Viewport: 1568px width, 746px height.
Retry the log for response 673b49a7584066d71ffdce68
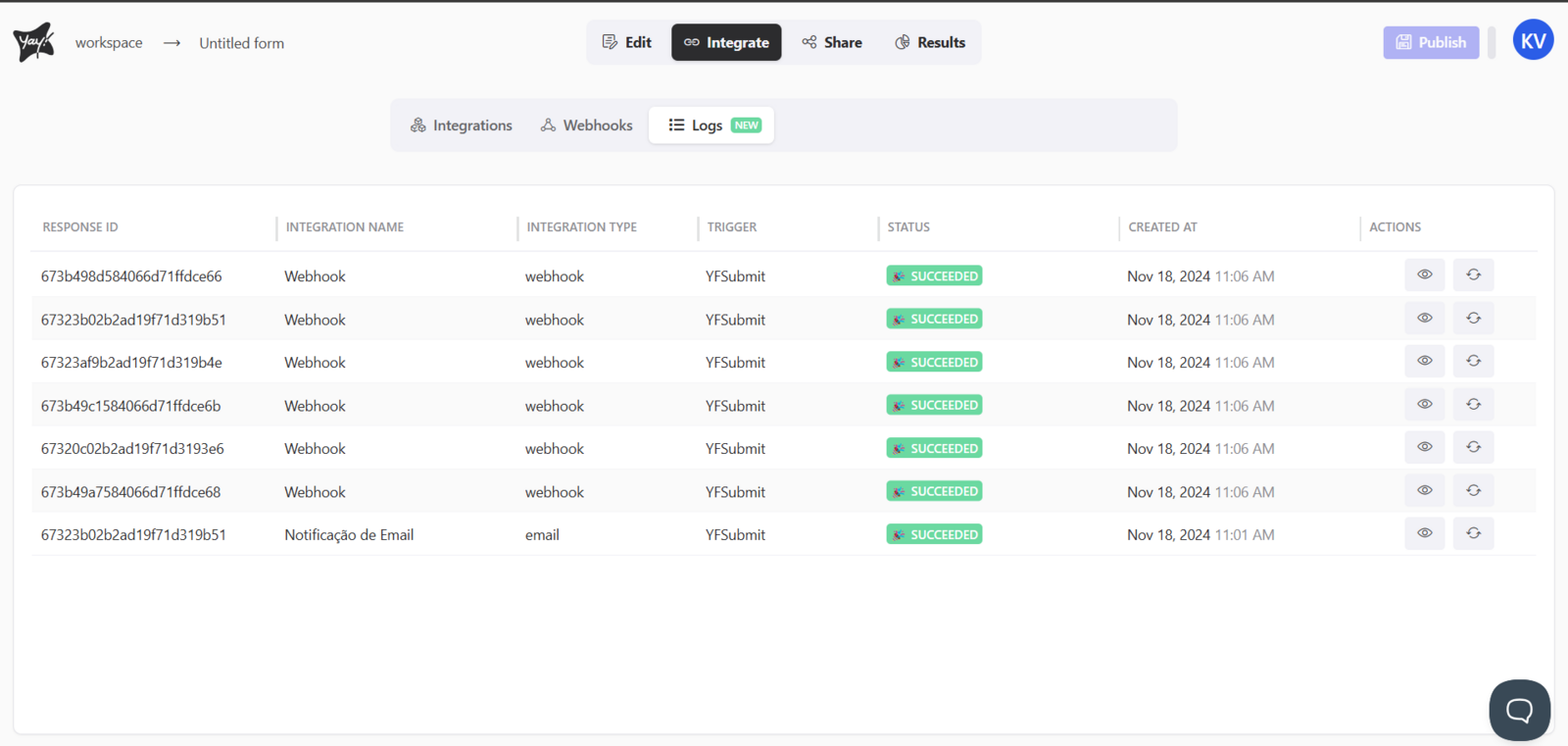(1473, 491)
